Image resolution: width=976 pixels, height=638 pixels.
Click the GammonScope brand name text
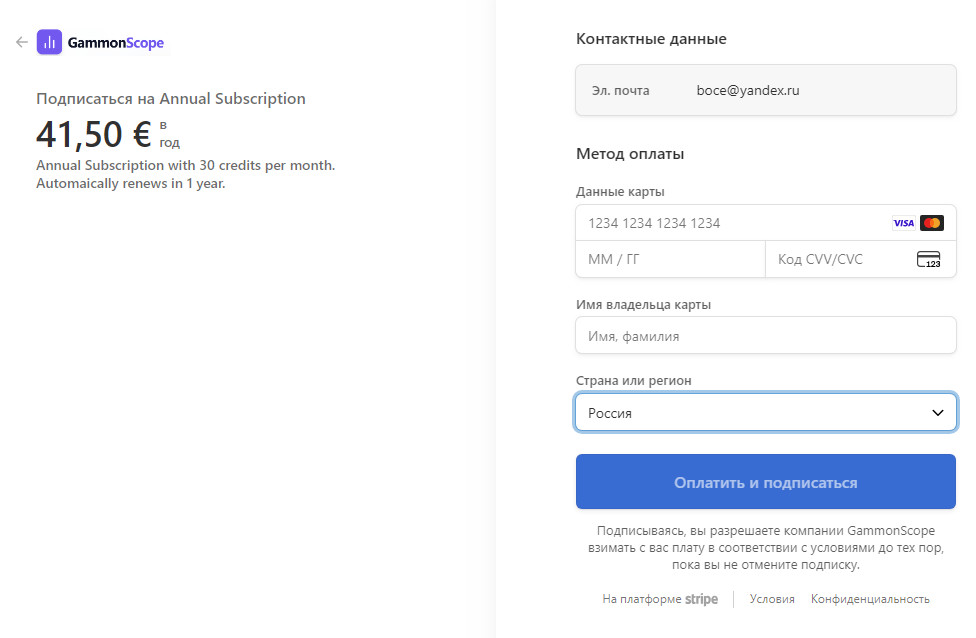(116, 43)
